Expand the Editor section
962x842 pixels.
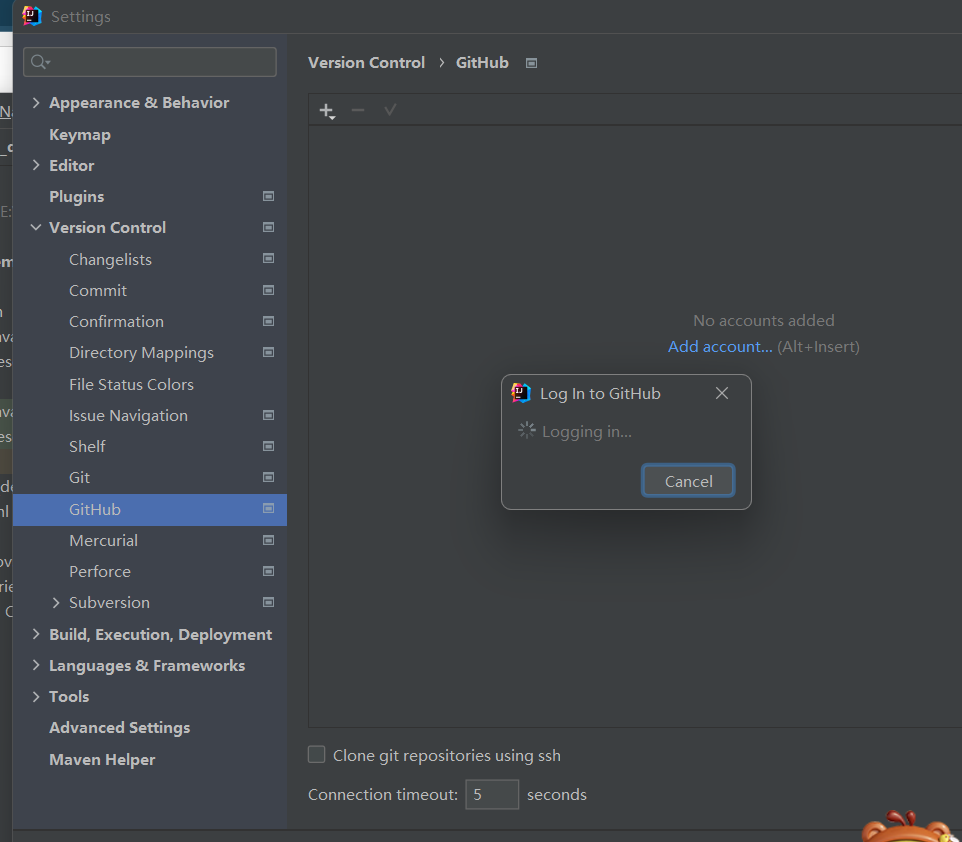click(36, 165)
